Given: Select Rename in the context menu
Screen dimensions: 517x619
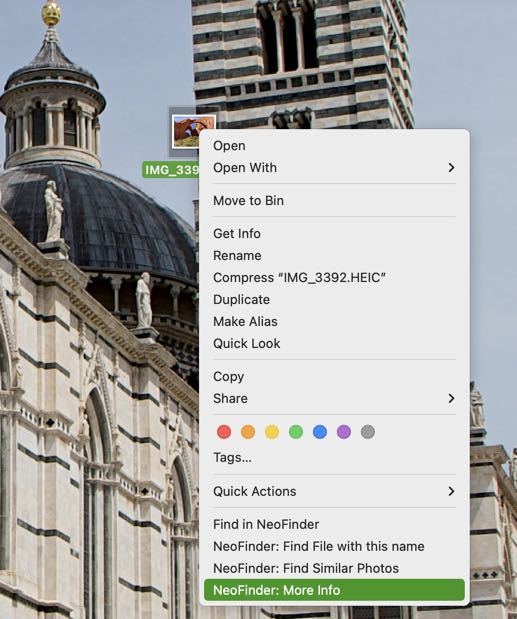Looking at the screenshot, I should 334,256.
